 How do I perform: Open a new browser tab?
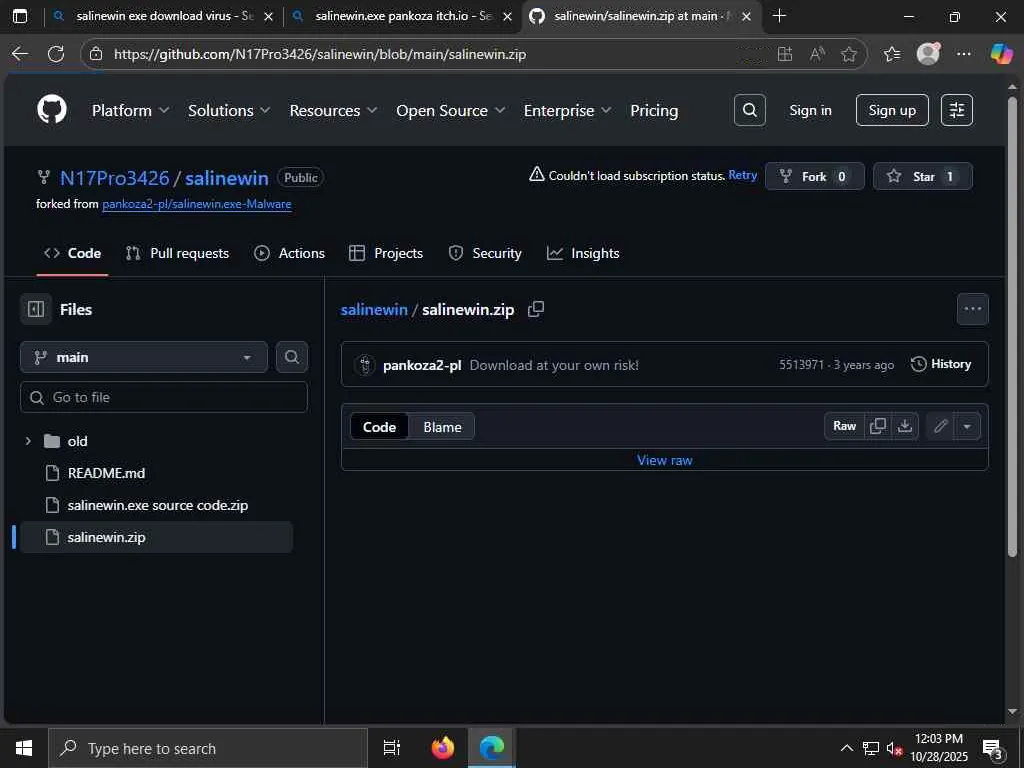click(779, 16)
